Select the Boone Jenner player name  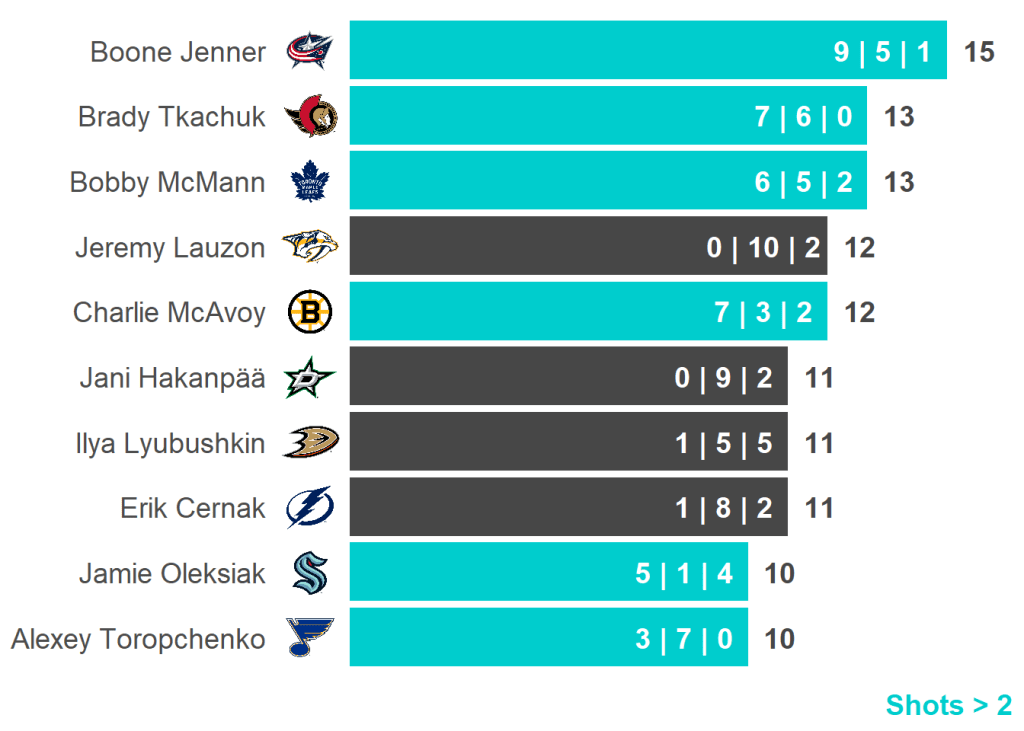[x=178, y=51]
